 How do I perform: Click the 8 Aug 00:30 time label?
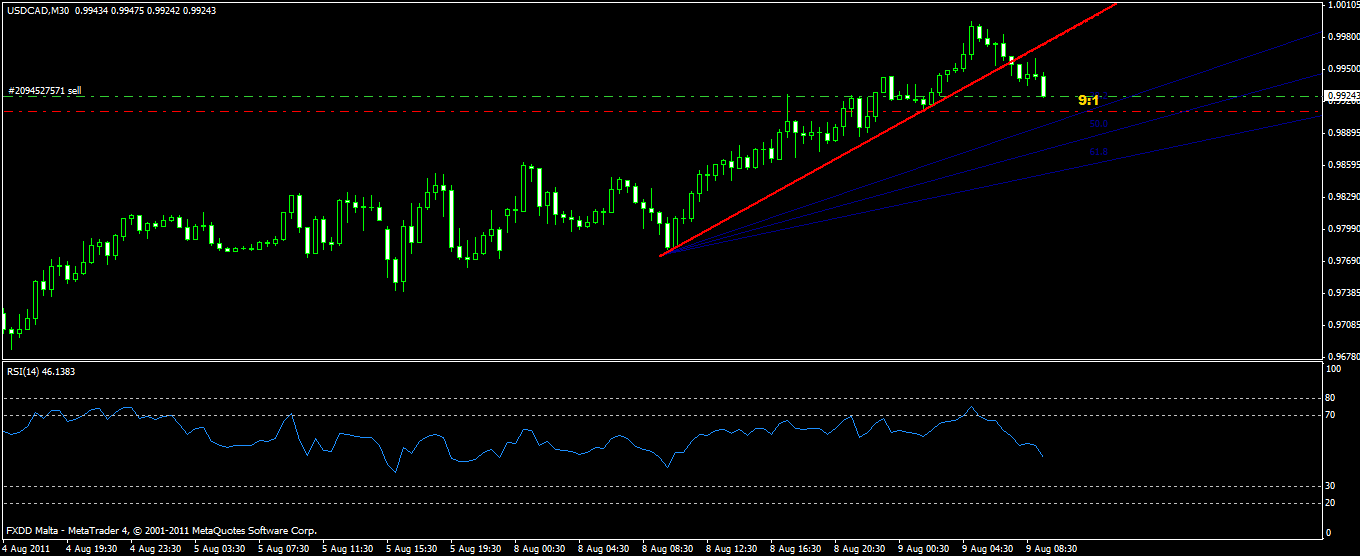click(540, 548)
